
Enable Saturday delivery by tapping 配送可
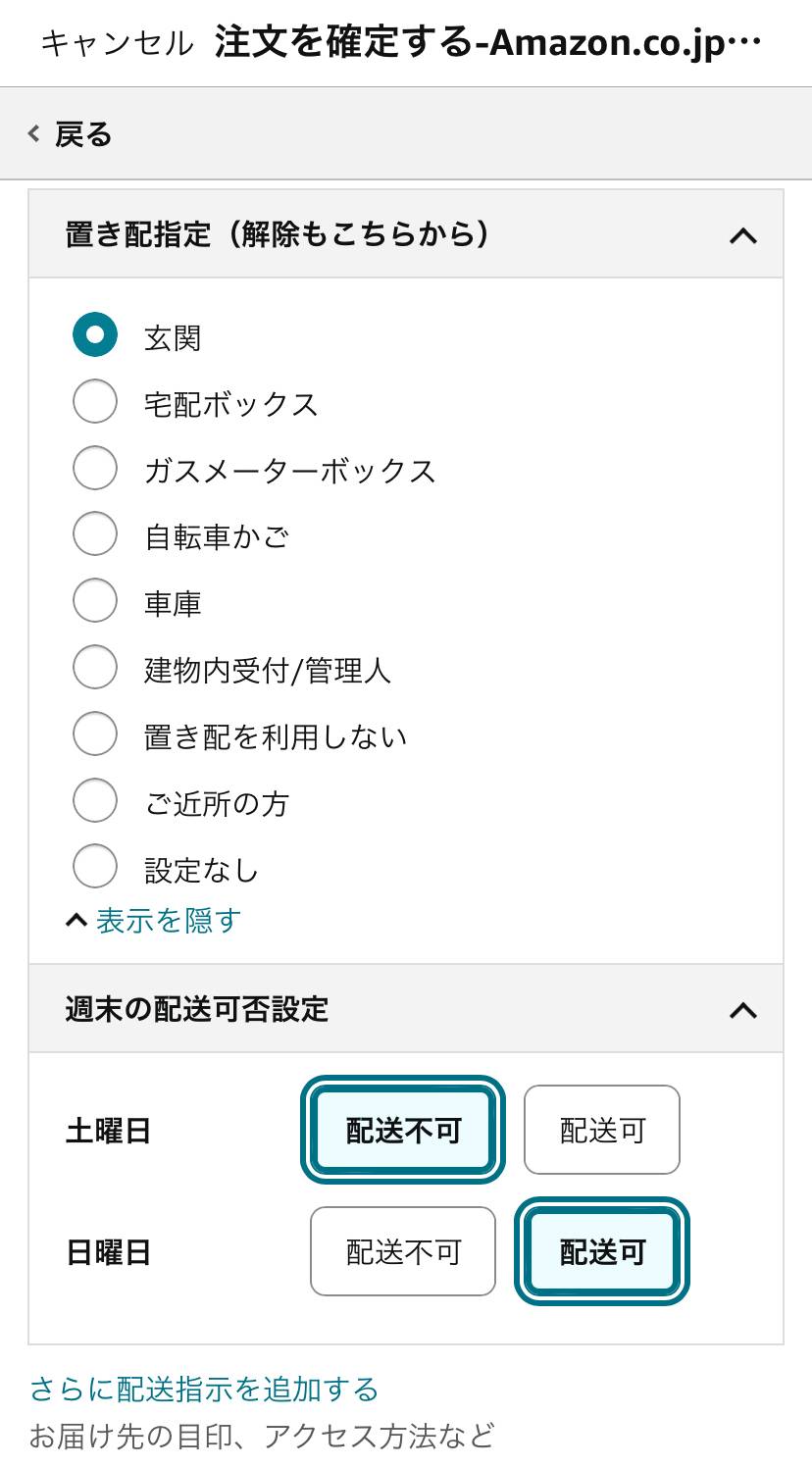[601, 1130]
